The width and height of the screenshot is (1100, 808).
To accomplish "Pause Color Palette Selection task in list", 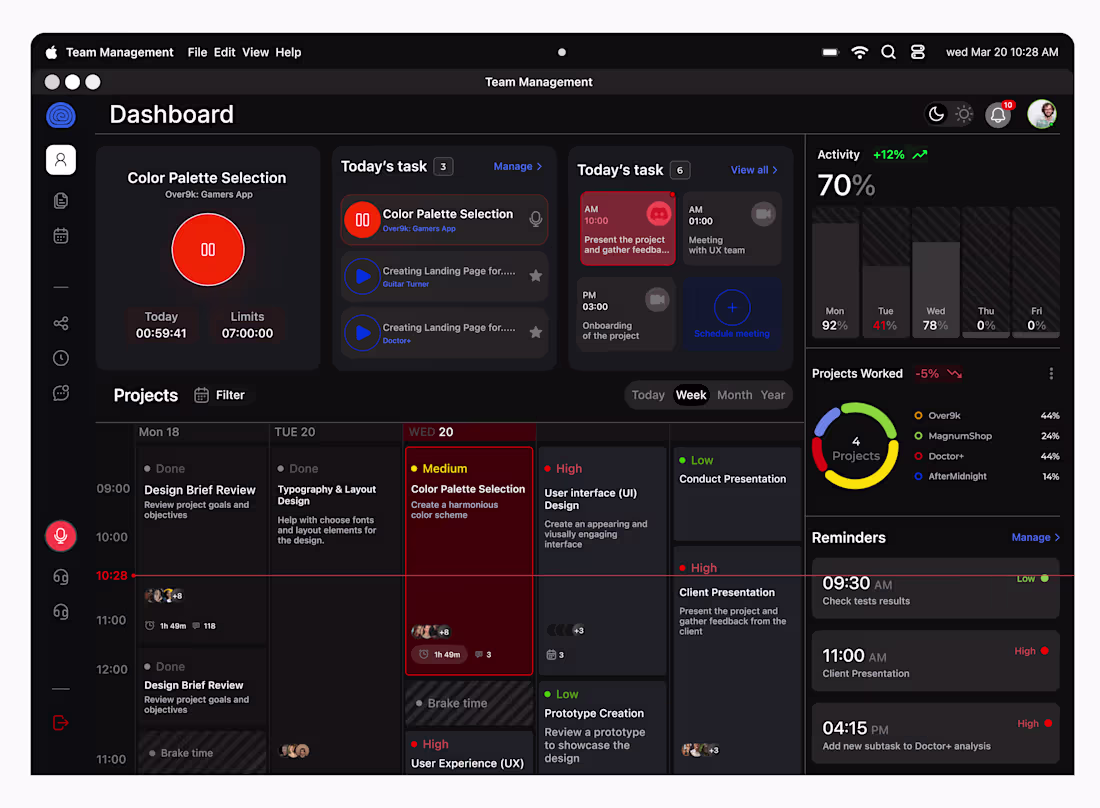I will pos(362,220).
